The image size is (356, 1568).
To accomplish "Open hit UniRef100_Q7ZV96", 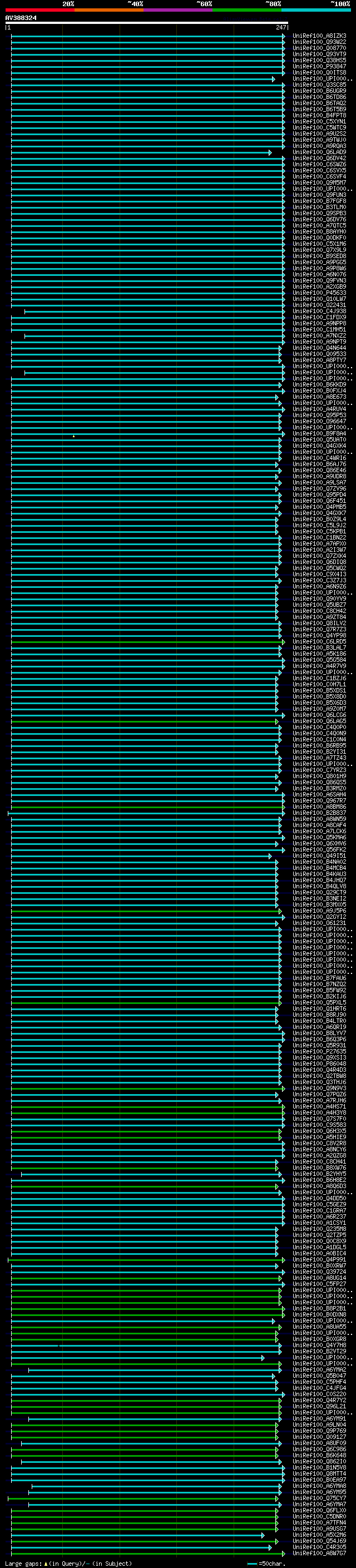I will coord(319,489).
